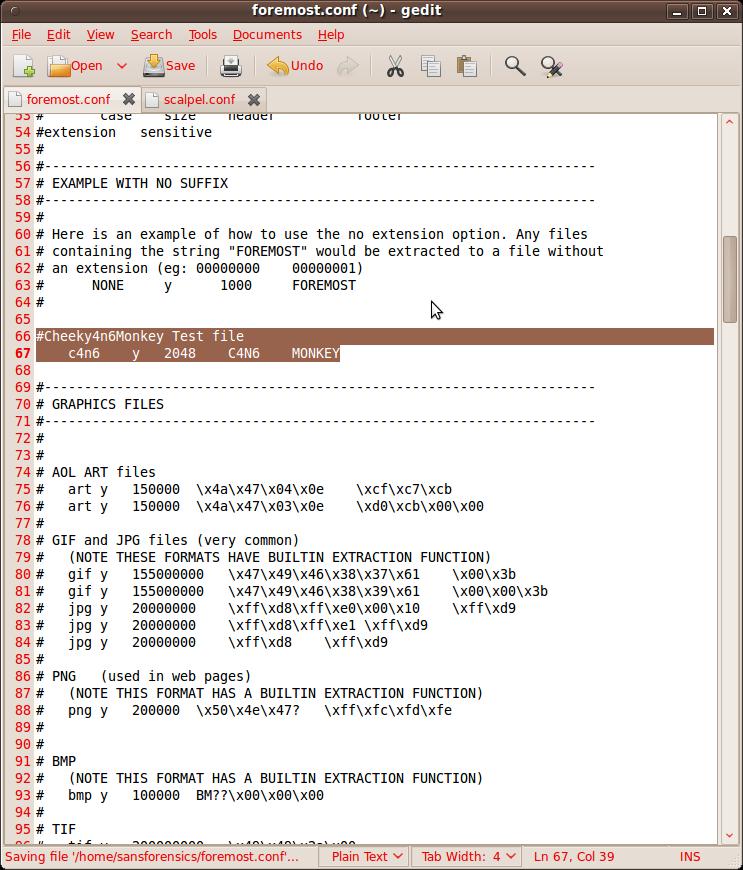Click the 'INS' insert mode indicator
This screenshot has height=870, width=743.
click(690, 856)
